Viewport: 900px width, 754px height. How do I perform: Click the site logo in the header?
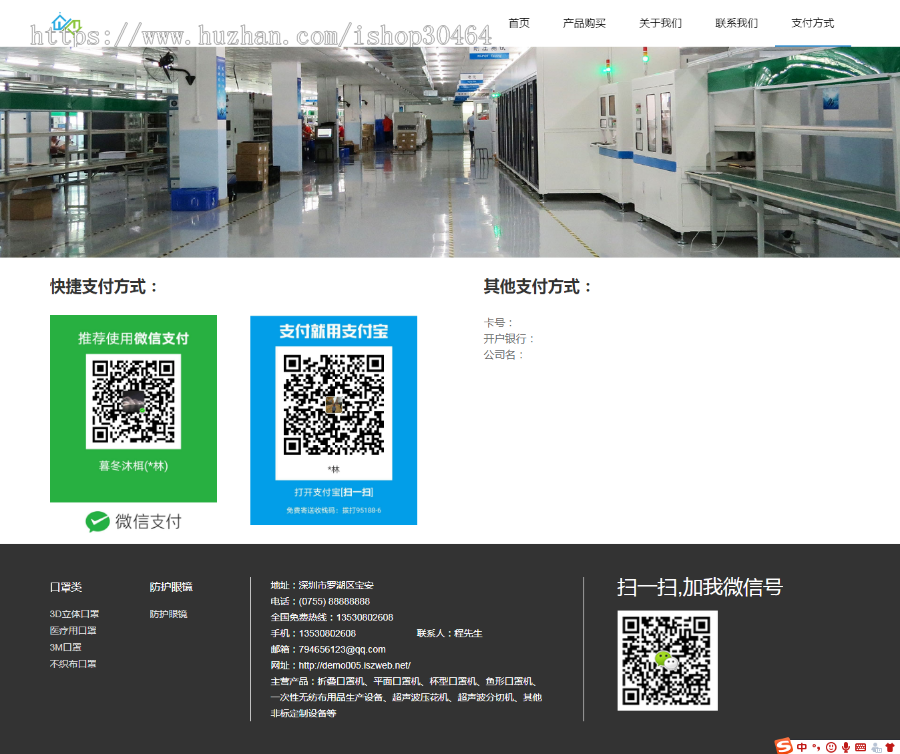[66, 23]
